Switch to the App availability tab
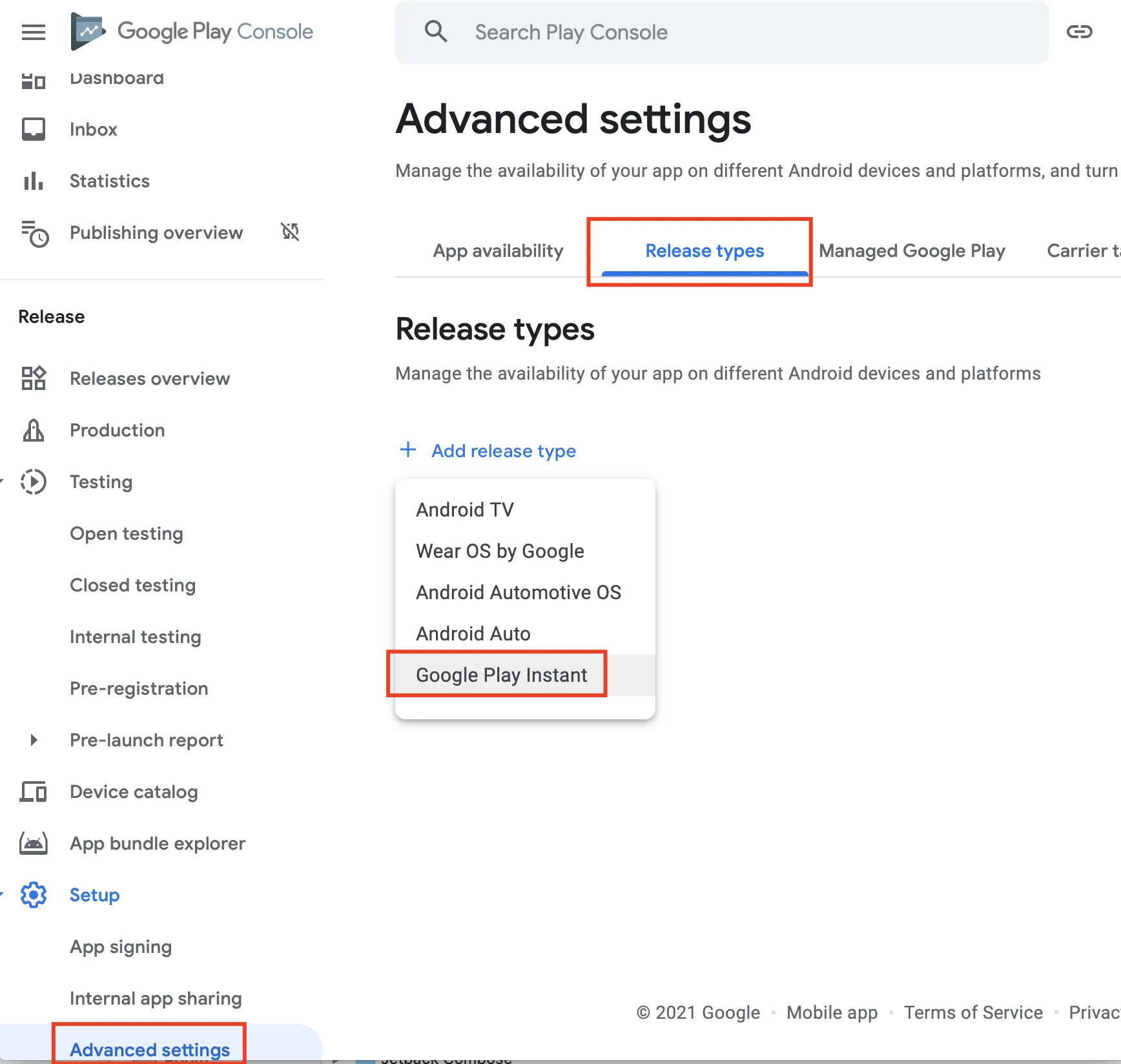The height and width of the screenshot is (1064, 1121). pyautogui.click(x=498, y=251)
